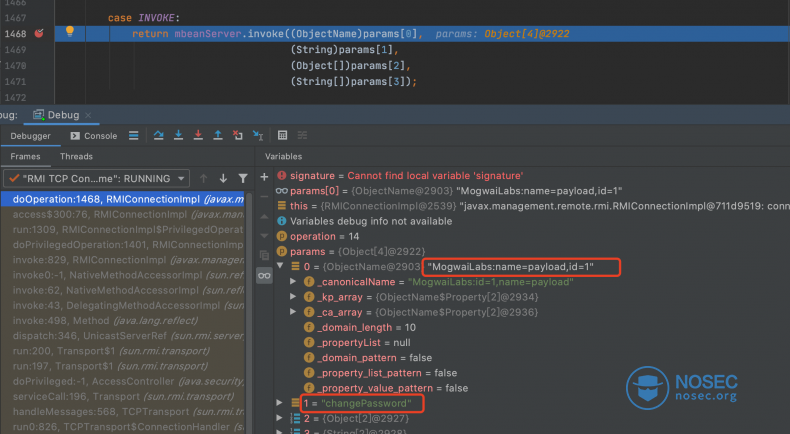Select frame serviceCall:196, Transport
This screenshot has width=790, height=434.
pyautogui.click(x=122, y=396)
